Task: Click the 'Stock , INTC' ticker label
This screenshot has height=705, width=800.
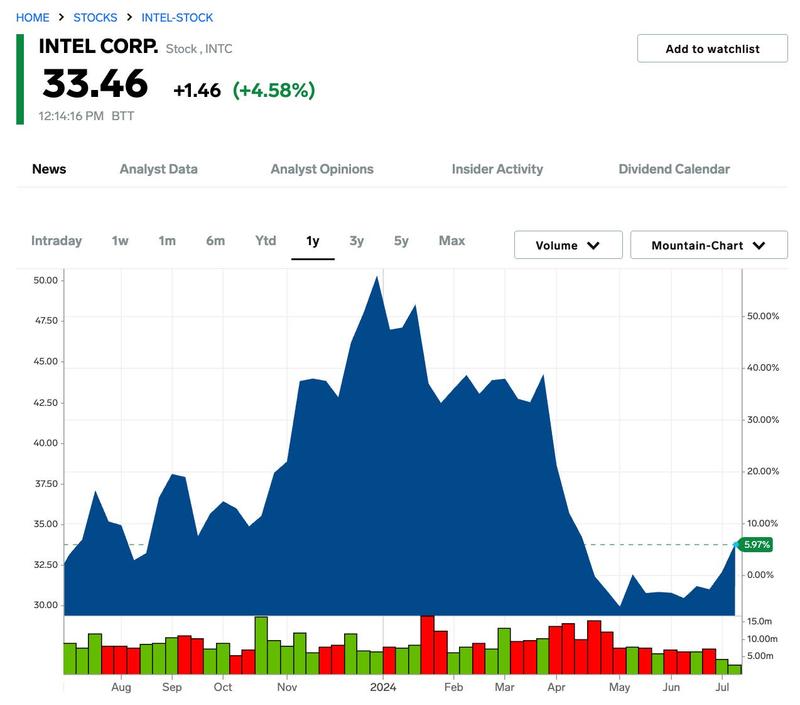Action: (x=199, y=49)
